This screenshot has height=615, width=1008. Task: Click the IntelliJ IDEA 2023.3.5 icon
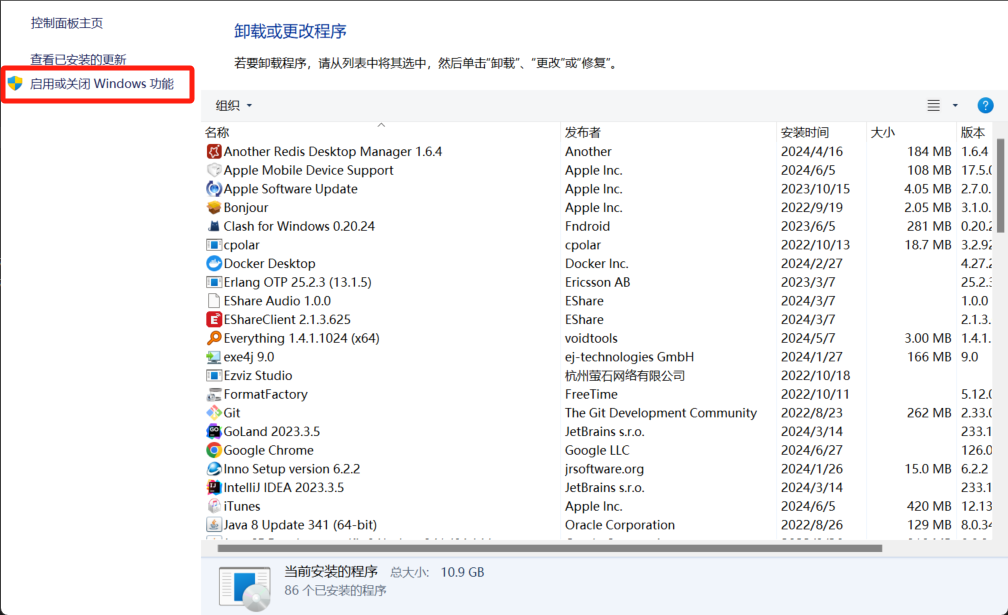point(213,488)
